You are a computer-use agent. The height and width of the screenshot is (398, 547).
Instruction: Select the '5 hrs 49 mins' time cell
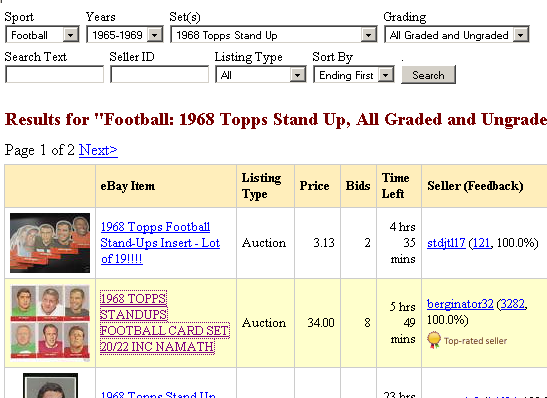(x=399, y=323)
